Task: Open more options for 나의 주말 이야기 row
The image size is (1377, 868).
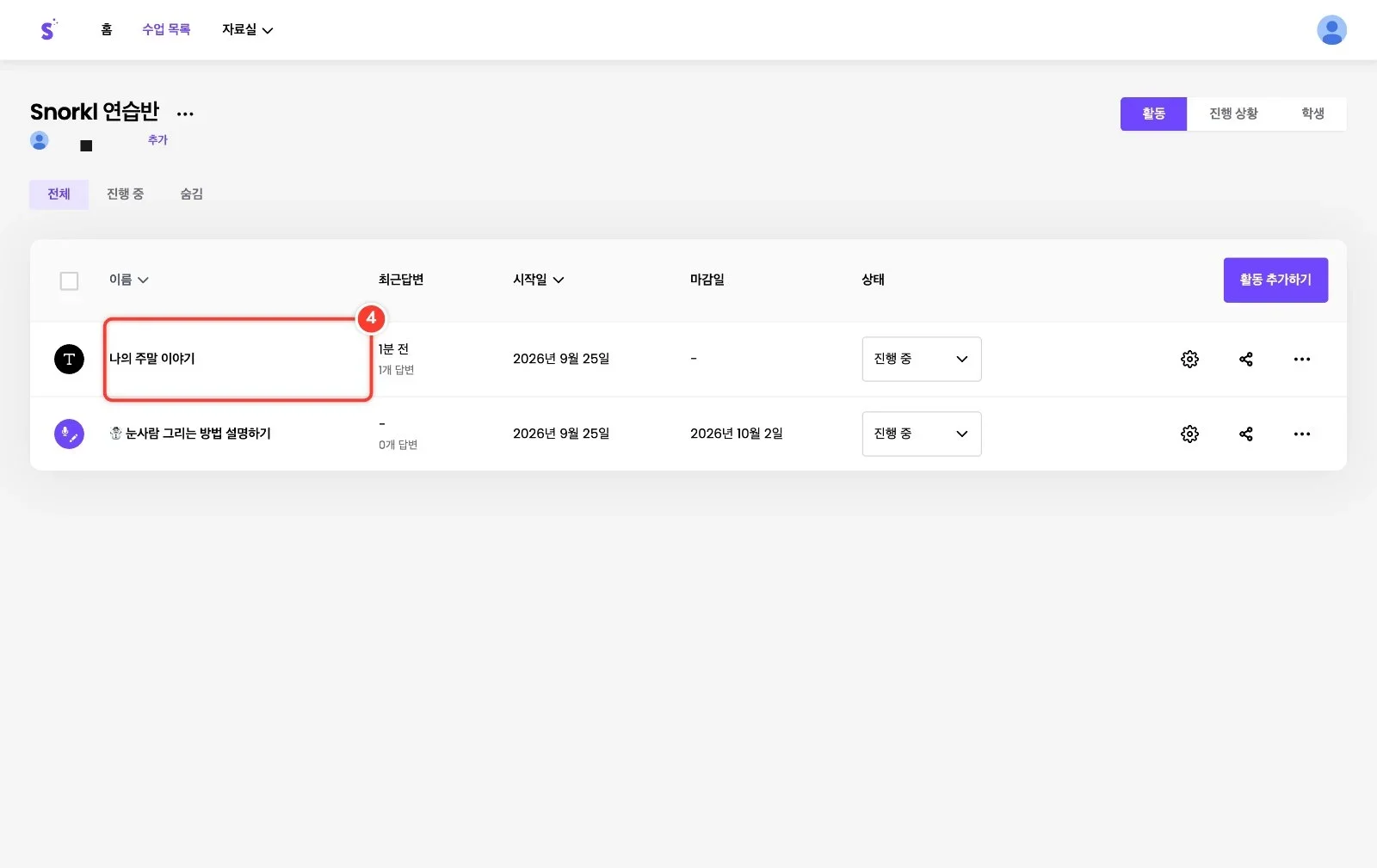Action: pyautogui.click(x=1301, y=359)
